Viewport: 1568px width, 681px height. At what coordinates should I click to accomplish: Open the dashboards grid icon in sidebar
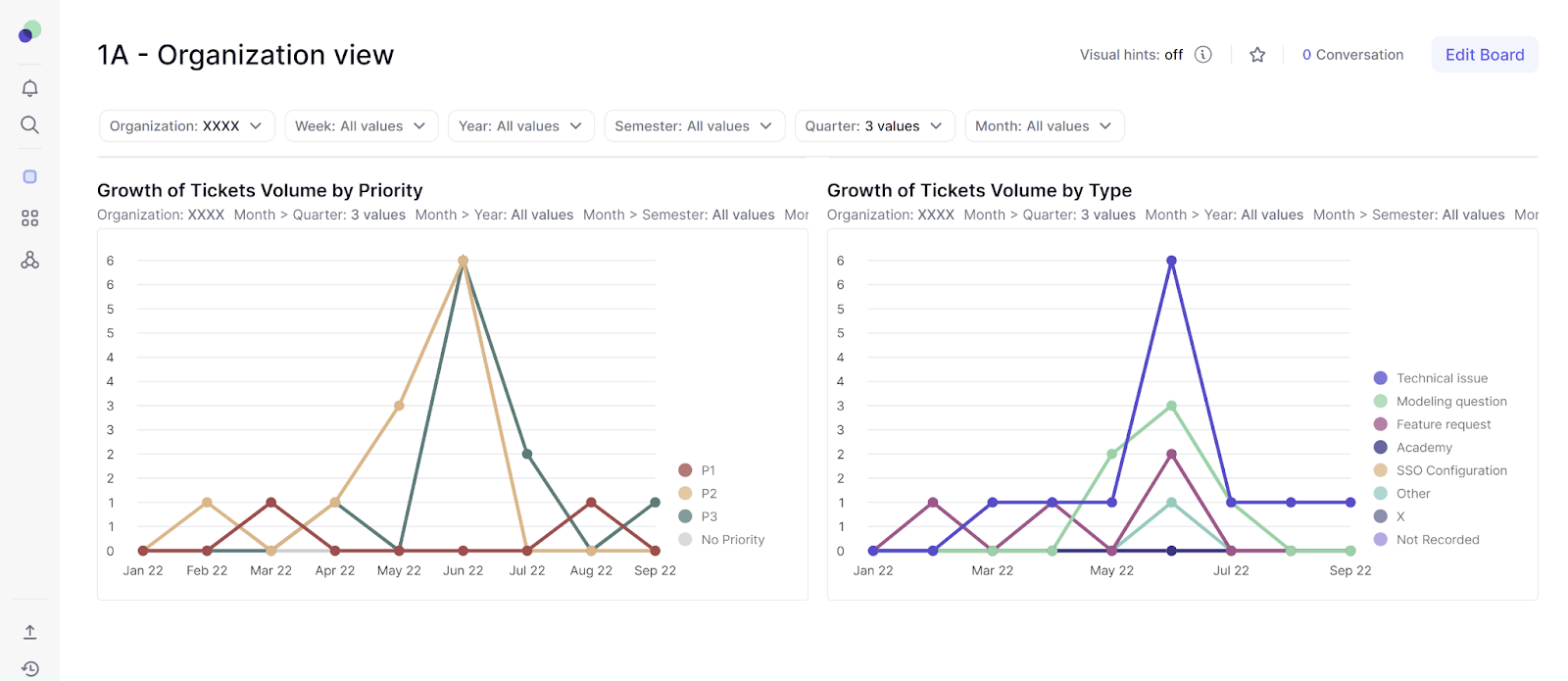pos(30,219)
